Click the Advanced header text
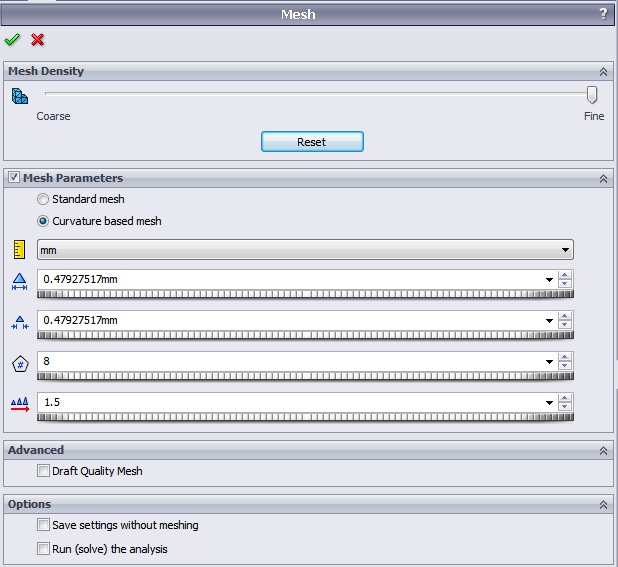 point(36,450)
